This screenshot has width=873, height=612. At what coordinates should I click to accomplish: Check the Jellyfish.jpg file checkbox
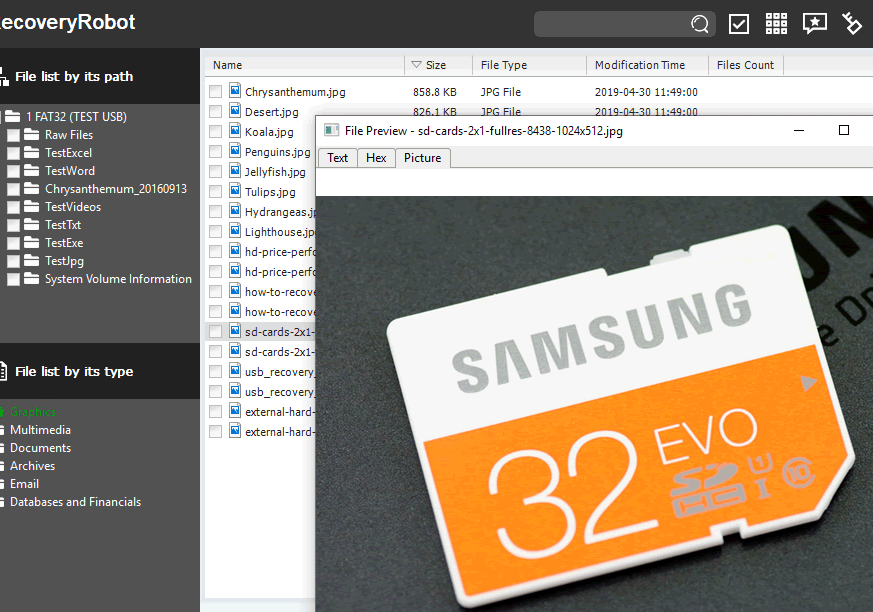click(x=215, y=172)
